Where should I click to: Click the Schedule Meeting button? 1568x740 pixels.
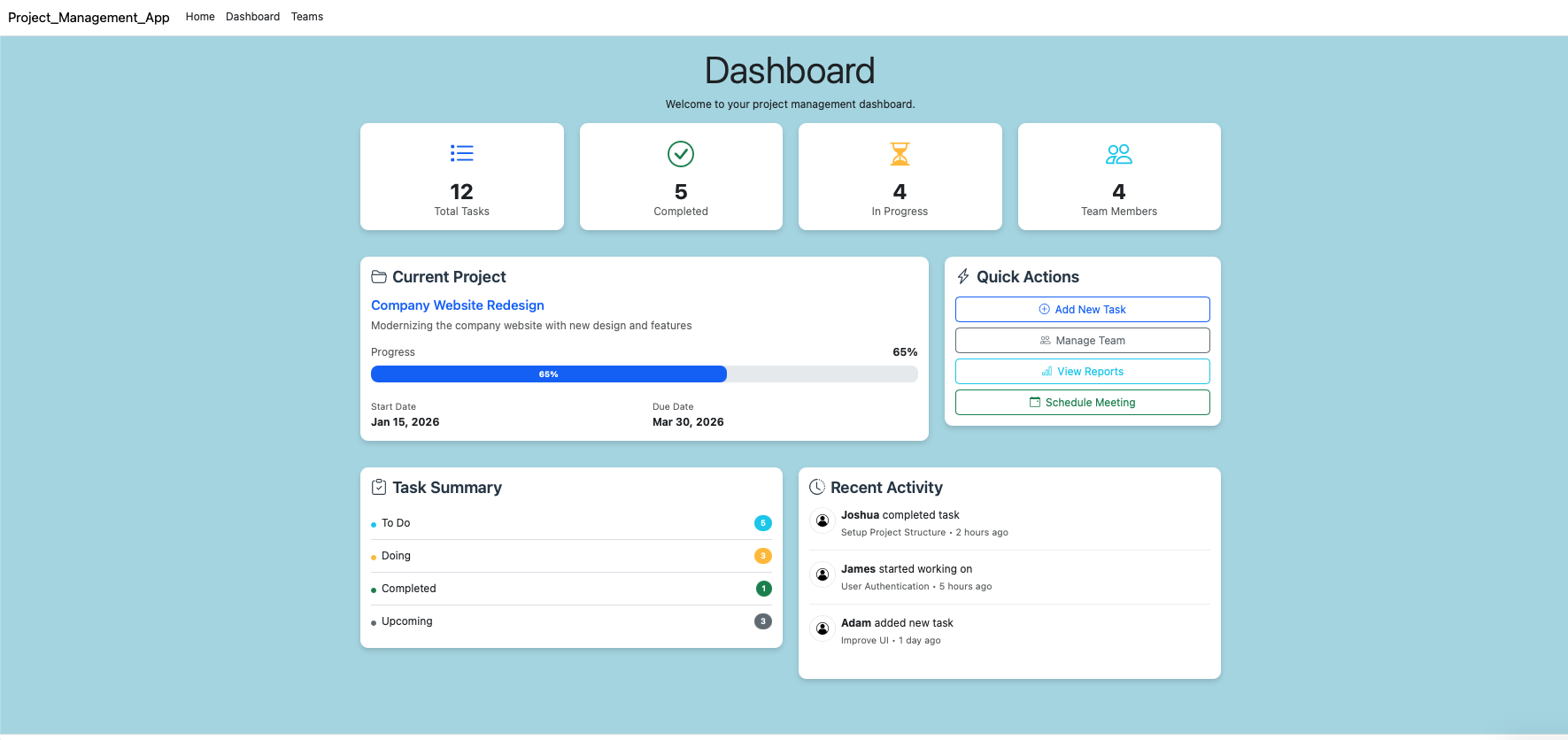pos(1082,403)
